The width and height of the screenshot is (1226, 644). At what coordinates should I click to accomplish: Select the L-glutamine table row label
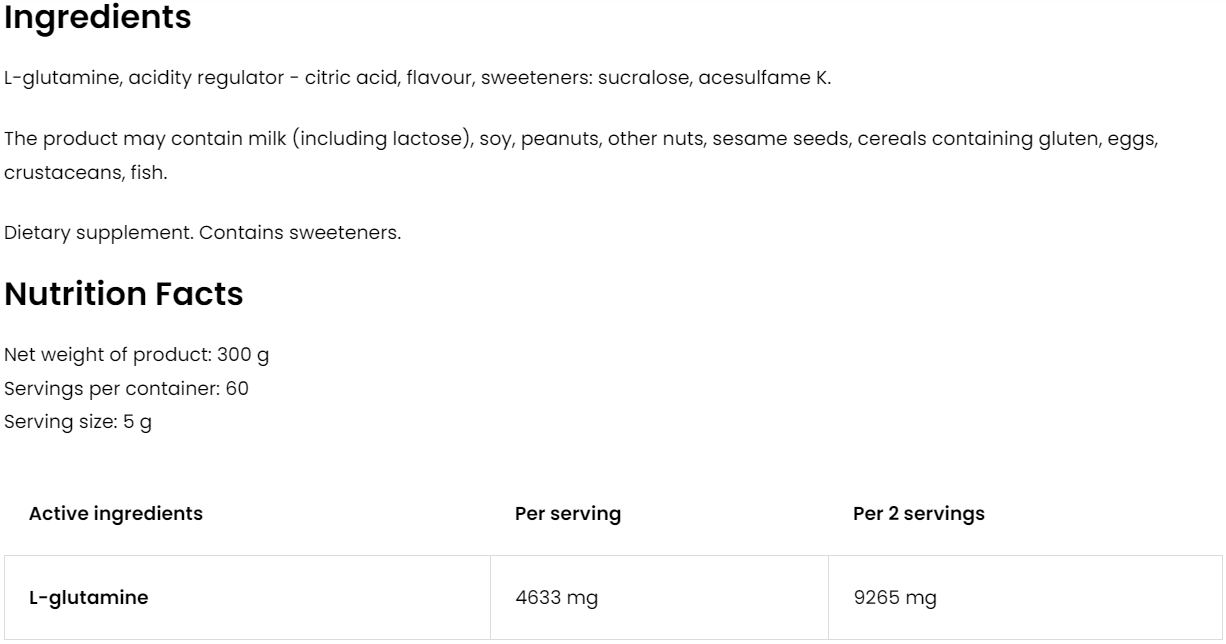[x=88, y=598]
